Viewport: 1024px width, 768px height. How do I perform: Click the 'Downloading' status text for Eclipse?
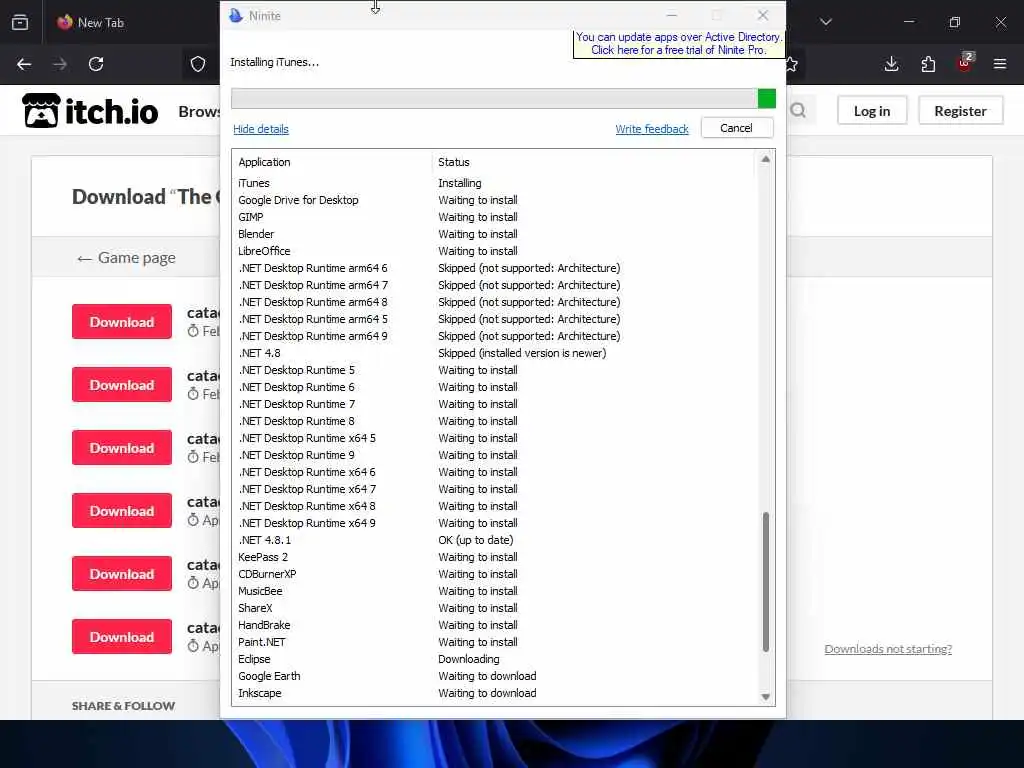pyautogui.click(x=469, y=659)
